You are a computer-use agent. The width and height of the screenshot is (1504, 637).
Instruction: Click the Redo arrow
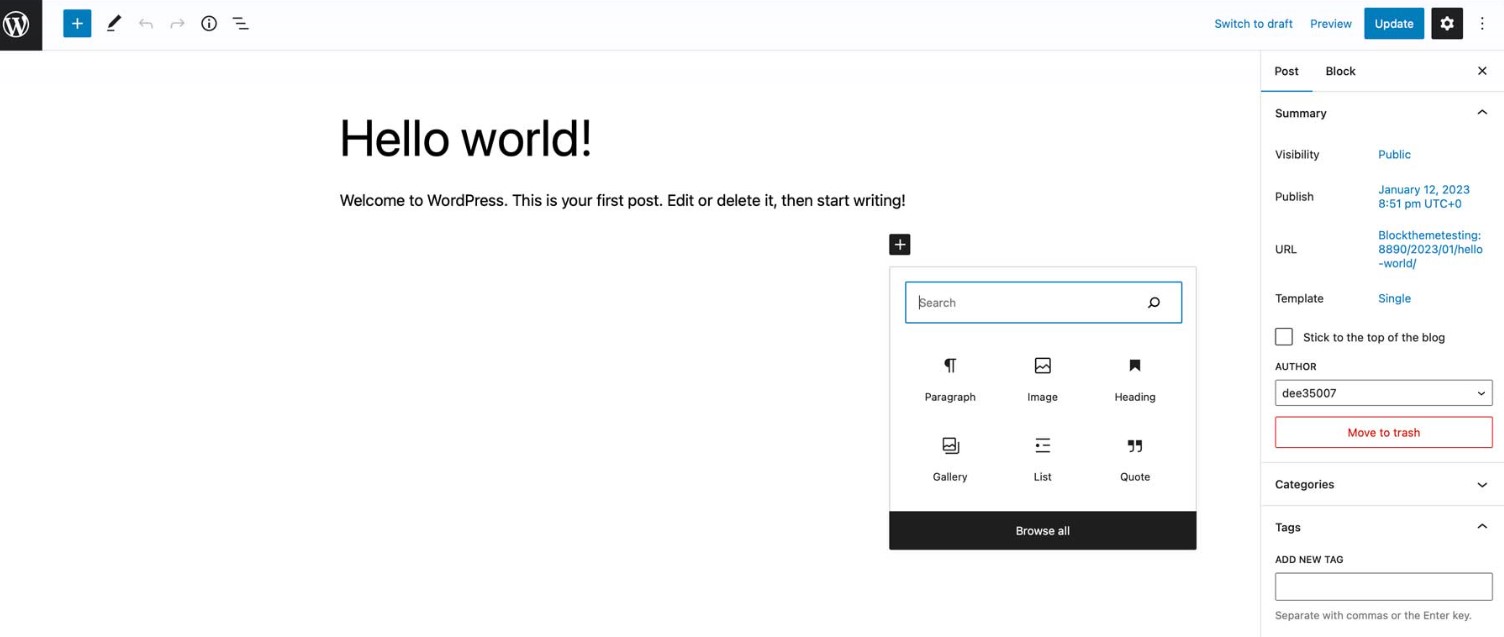[177, 24]
